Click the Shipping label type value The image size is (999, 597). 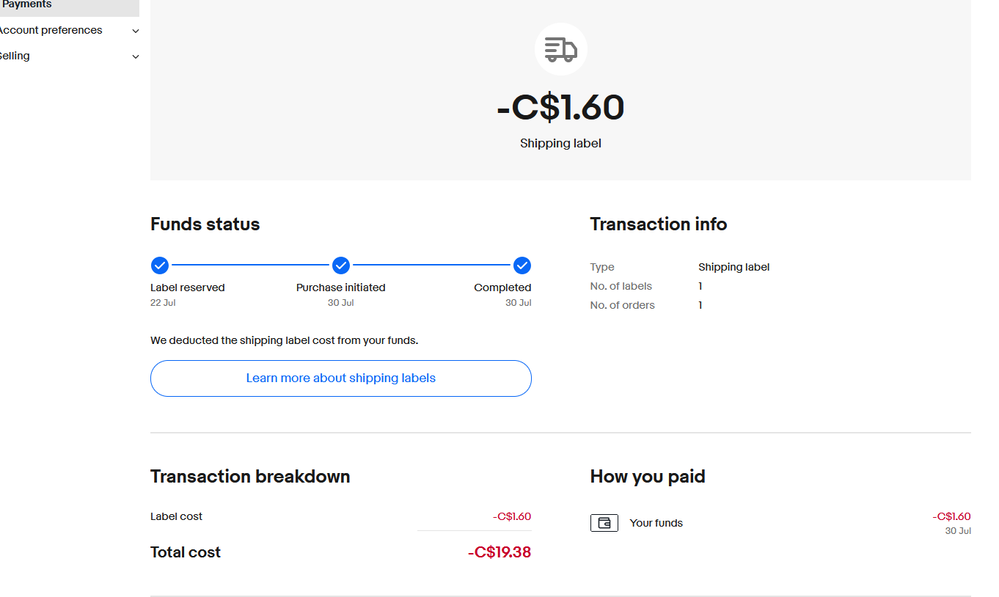[x=733, y=267]
